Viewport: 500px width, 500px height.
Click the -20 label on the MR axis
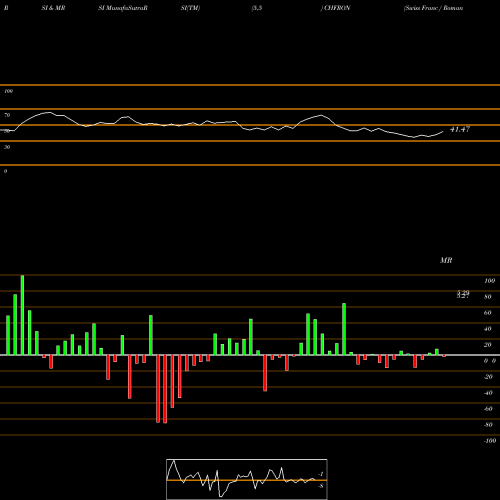[488, 377]
